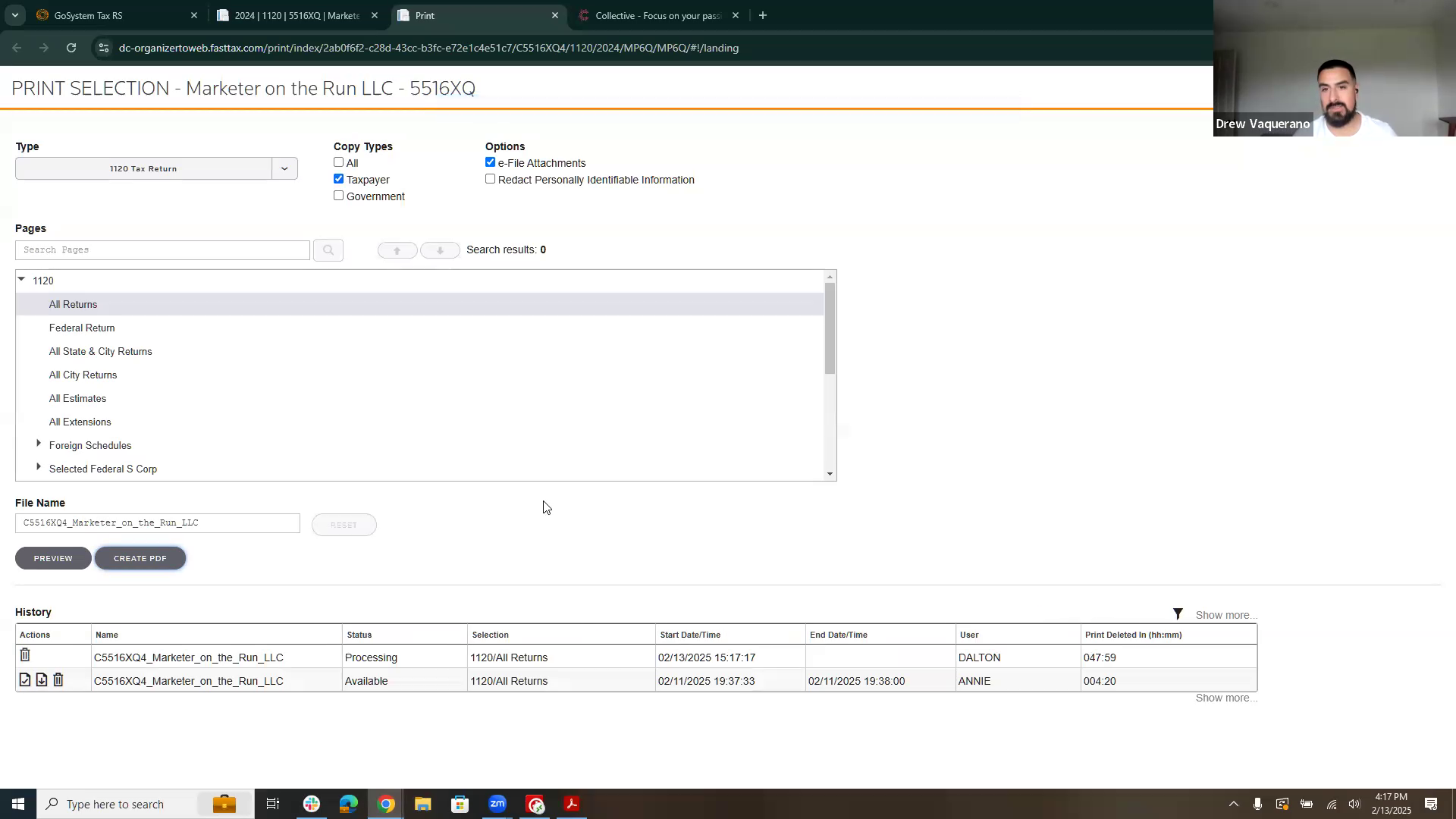Click the History filter funnel icon

pos(1178,614)
